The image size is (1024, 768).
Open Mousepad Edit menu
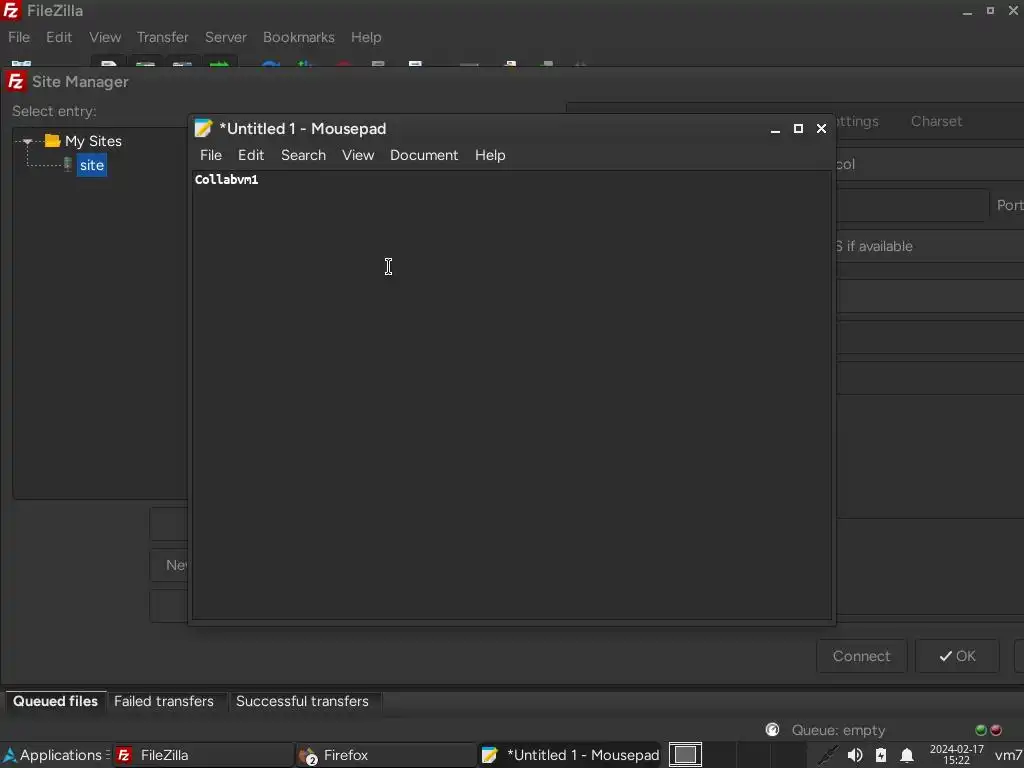[251, 155]
